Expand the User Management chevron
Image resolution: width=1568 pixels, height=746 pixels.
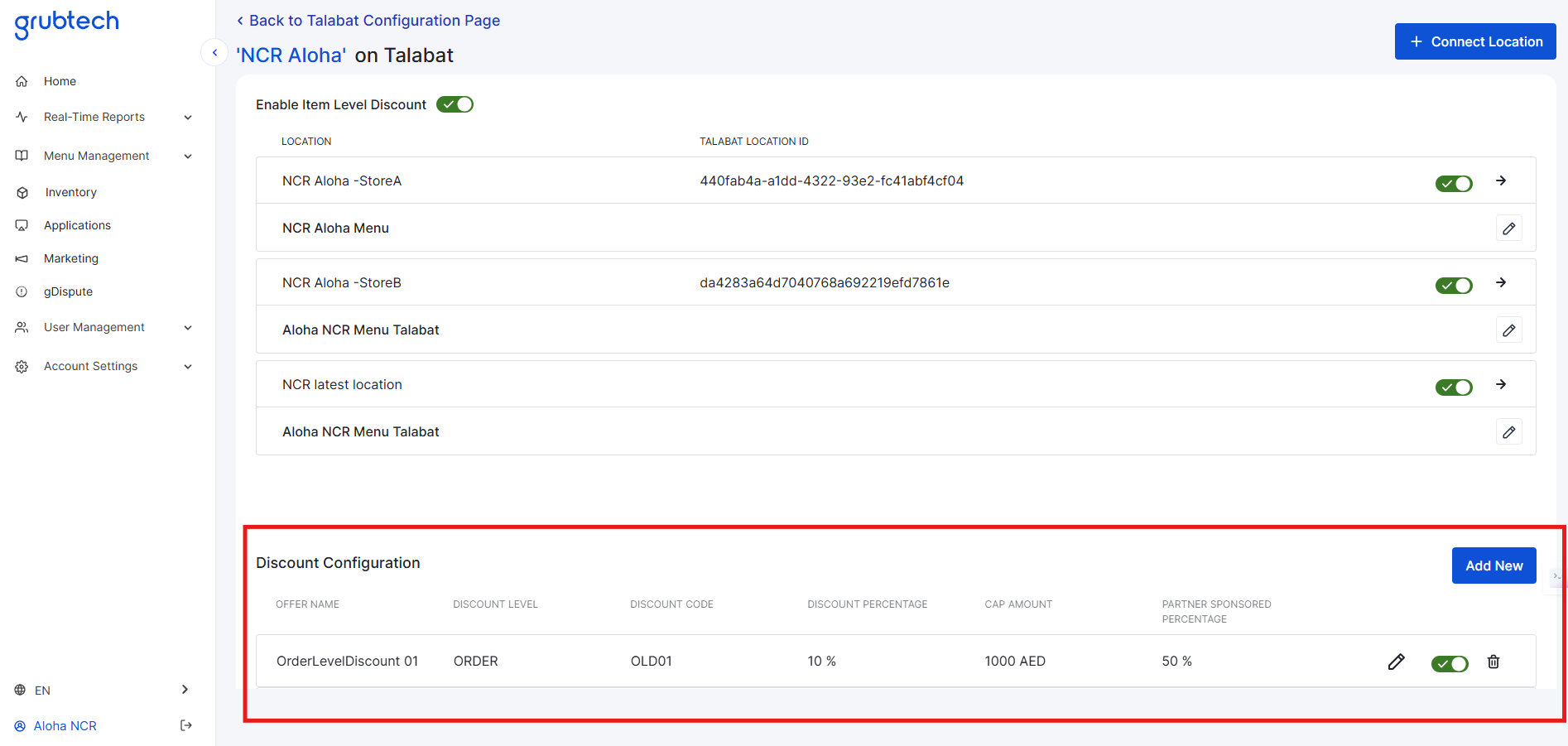tap(188, 328)
